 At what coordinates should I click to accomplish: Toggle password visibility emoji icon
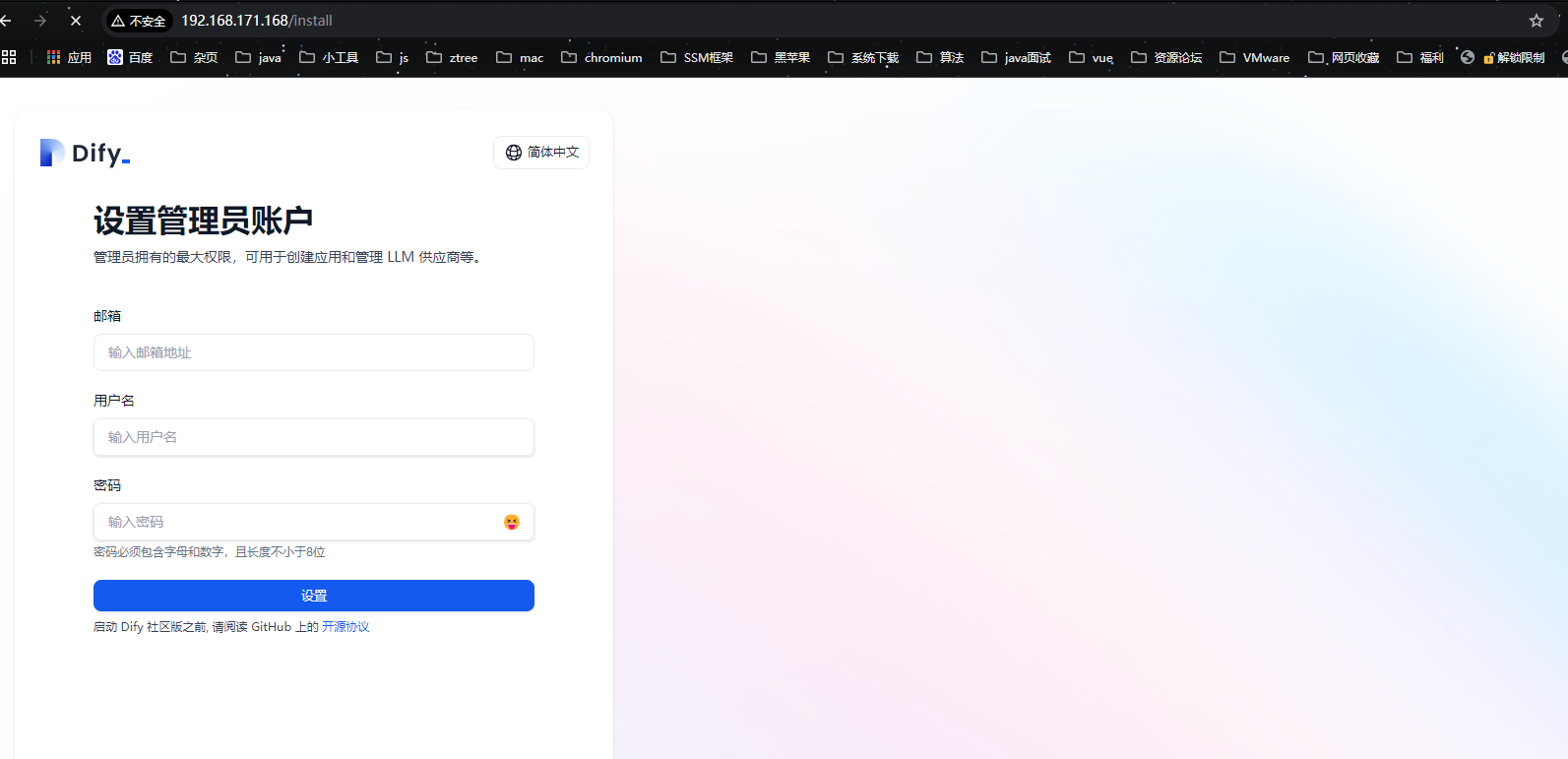[512, 522]
